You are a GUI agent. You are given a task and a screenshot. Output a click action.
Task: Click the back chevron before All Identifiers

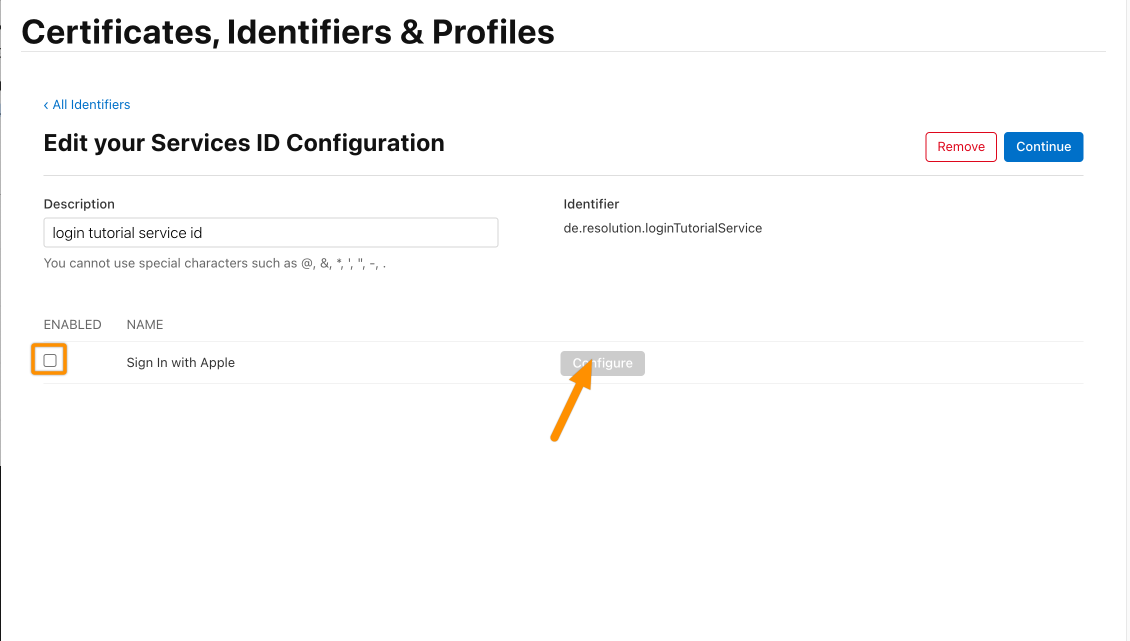click(x=46, y=105)
